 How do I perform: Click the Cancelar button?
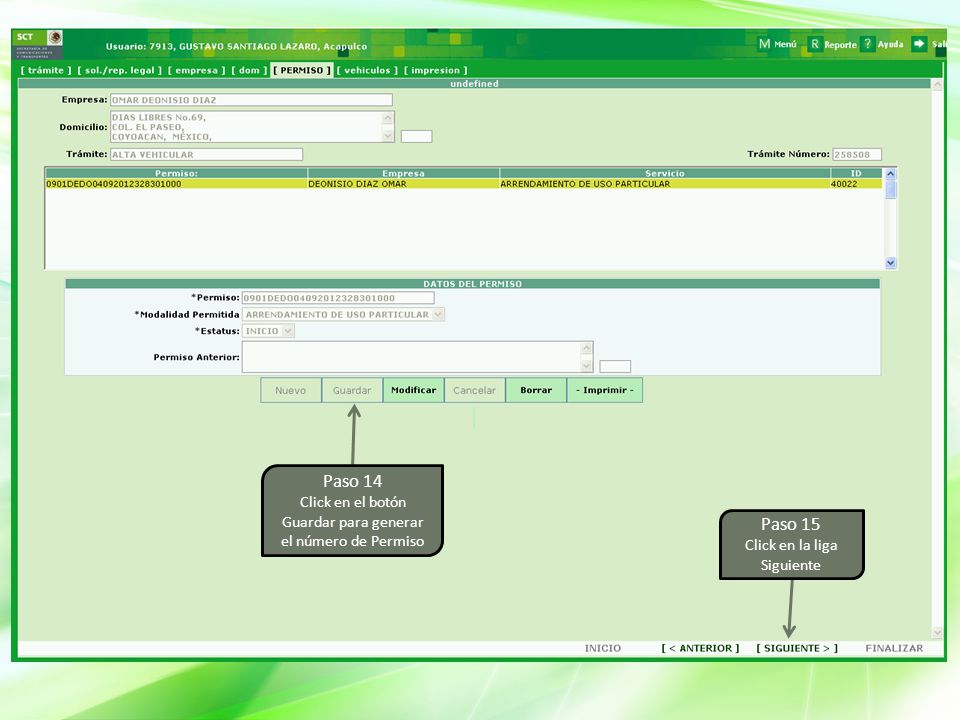point(474,390)
